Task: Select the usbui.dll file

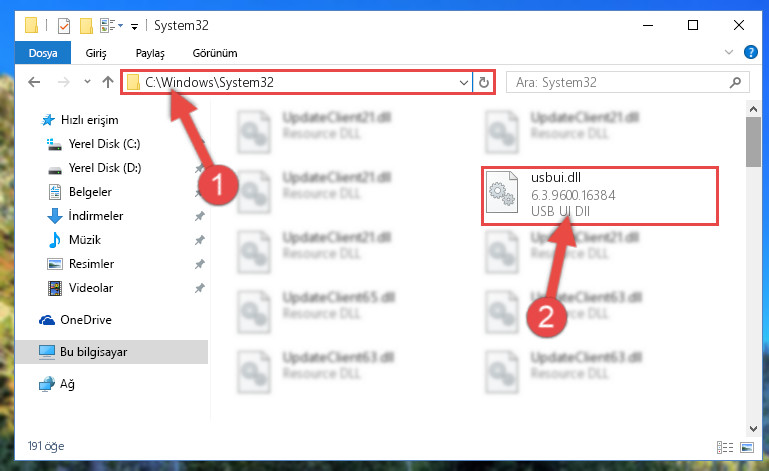Action: point(600,196)
